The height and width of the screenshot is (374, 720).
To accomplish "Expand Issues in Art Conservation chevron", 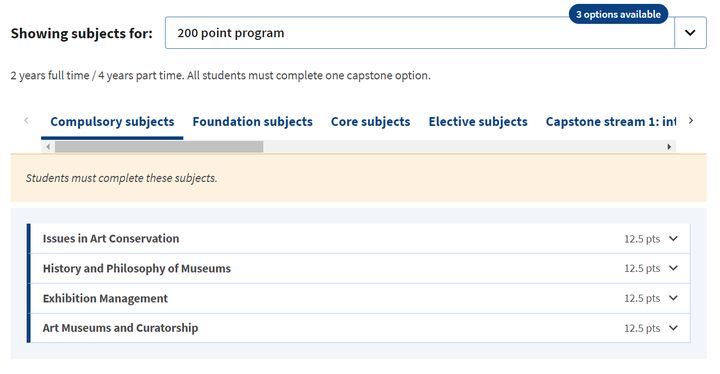I will coord(673,238).
